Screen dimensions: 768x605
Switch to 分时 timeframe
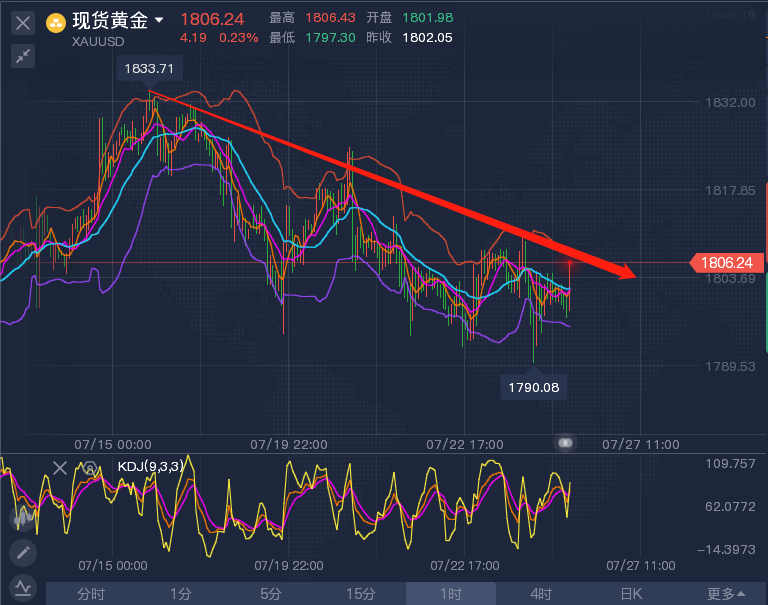pos(91,594)
